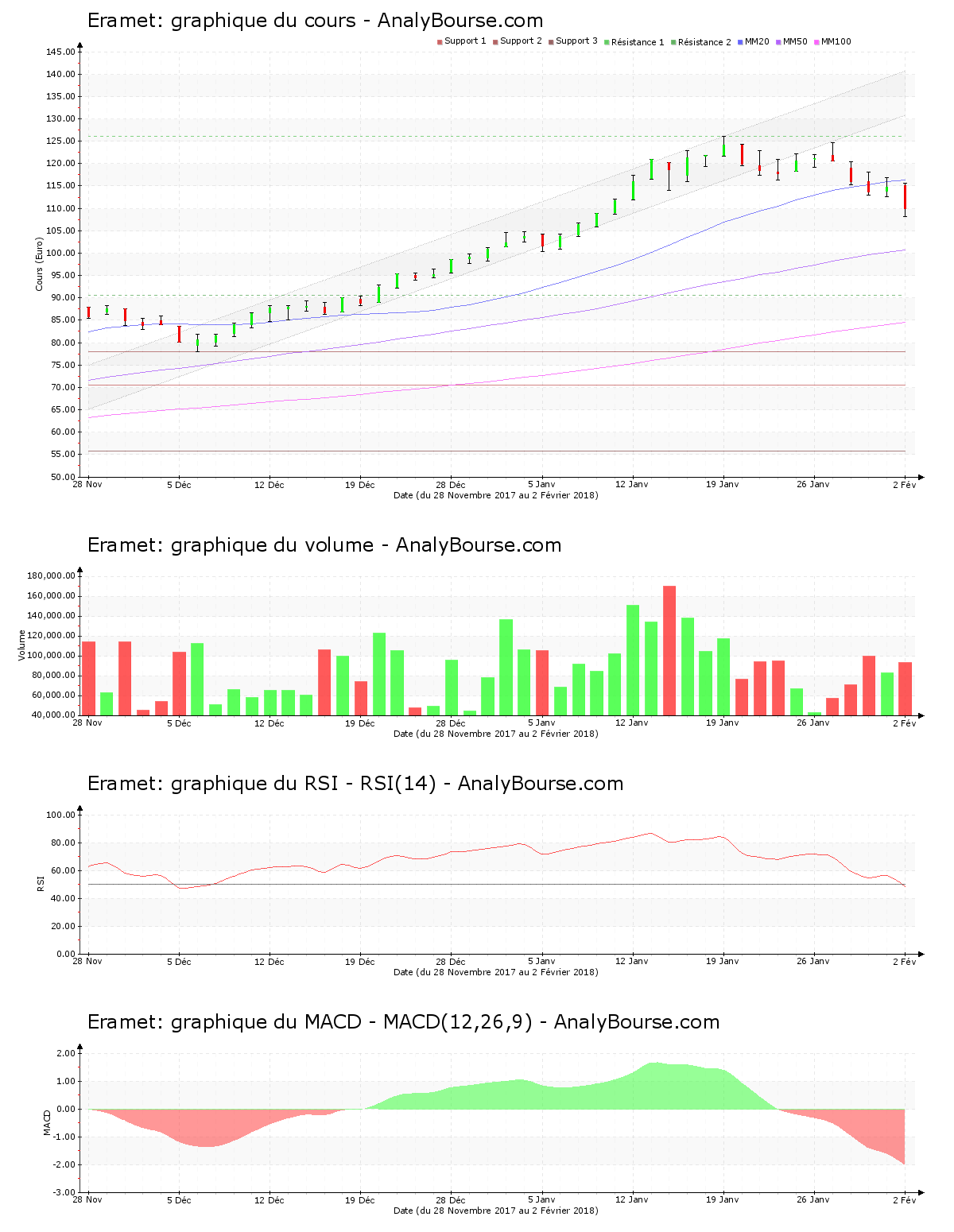The width and height of the screenshot is (954, 1232).
Task: Click the Support 1 legend swatch
Action: (x=440, y=41)
